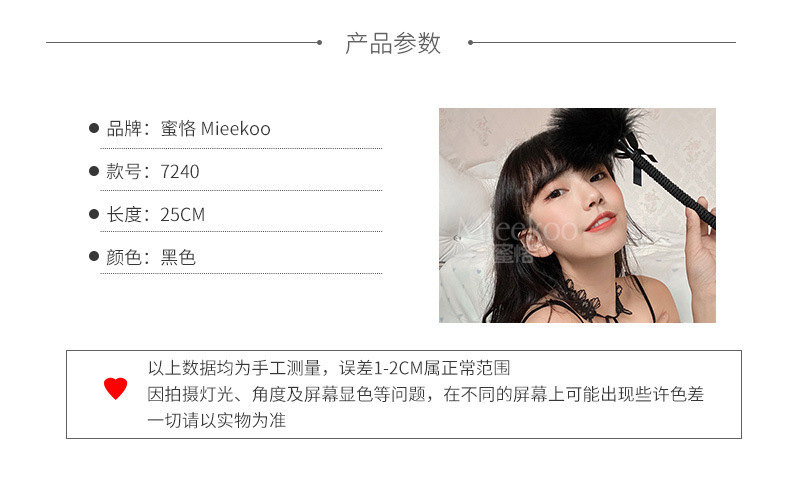
Task: Click the dot left of 产品参数 heading
Action: 319,42
